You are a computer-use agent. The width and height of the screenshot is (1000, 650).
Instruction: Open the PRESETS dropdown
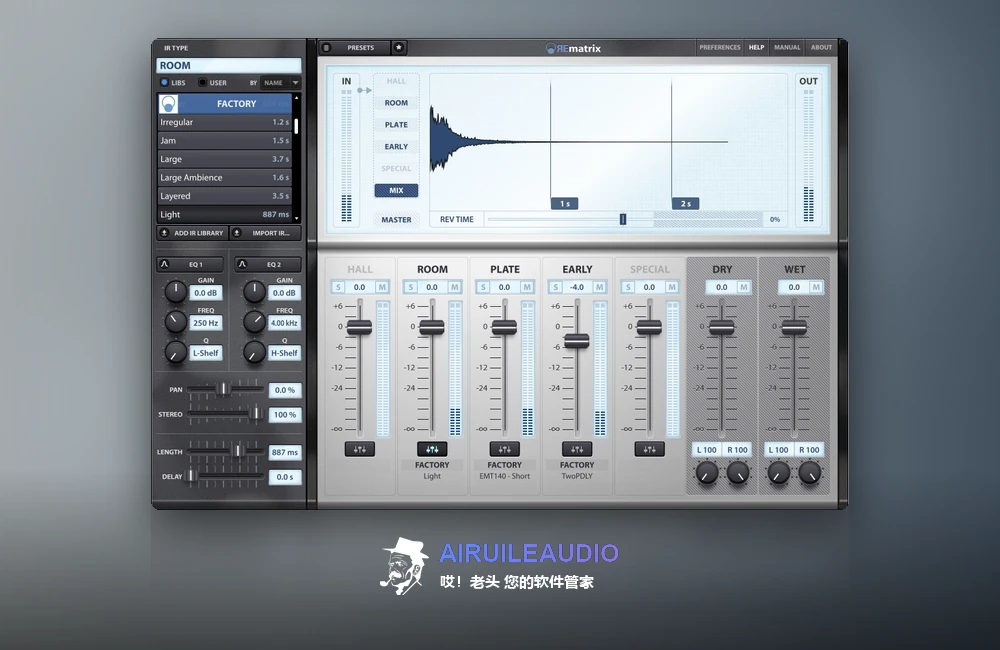pos(361,48)
